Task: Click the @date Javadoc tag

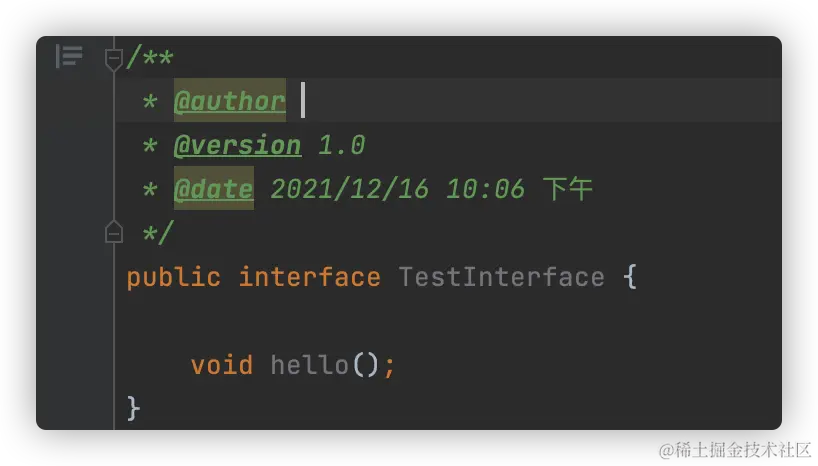Action: click(x=213, y=189)
